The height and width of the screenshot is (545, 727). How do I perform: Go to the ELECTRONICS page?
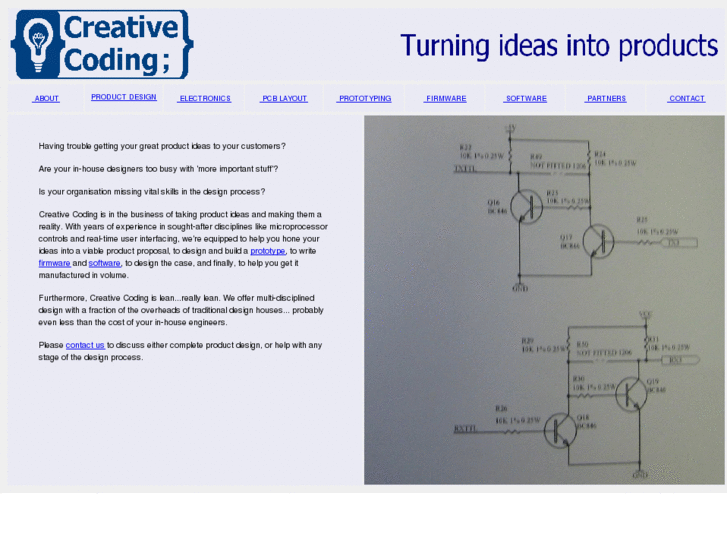point(204,98)
